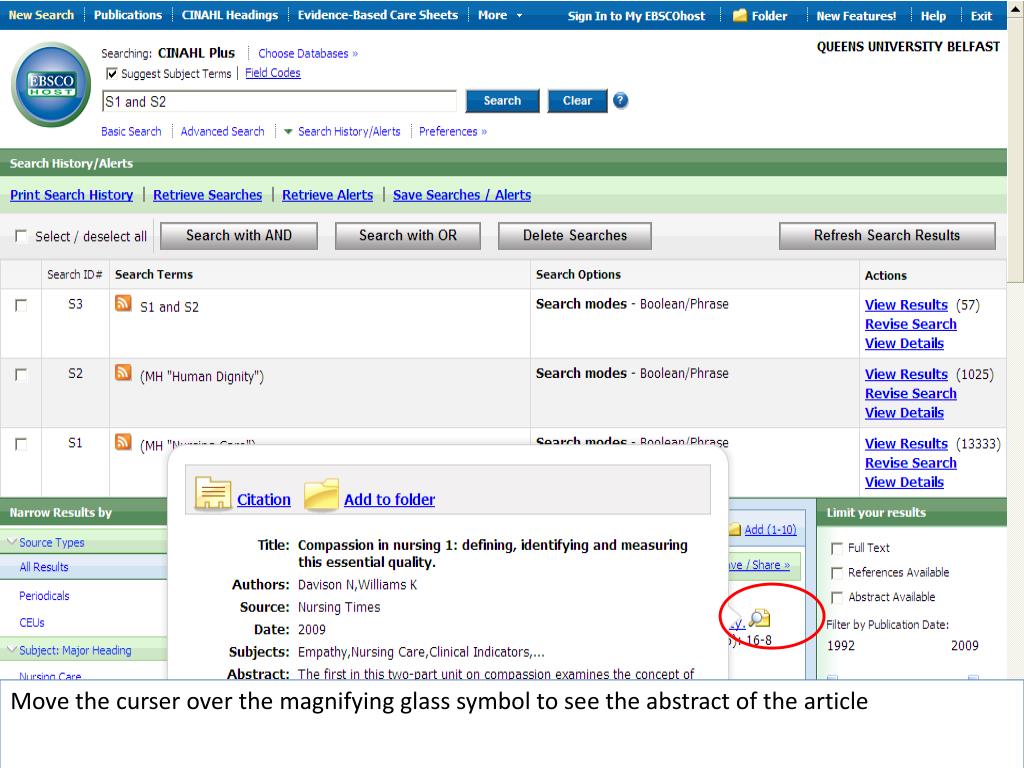Click the Clear button
The width and height of the screenshot is (1024, 768).
[x=577, y=101]
